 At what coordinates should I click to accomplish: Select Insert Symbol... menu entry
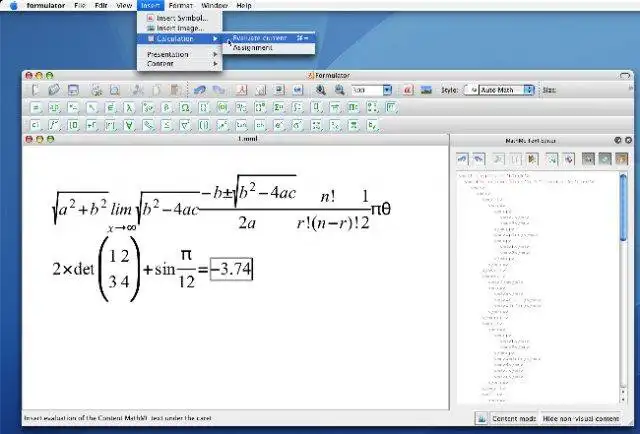tap(180, 18)
